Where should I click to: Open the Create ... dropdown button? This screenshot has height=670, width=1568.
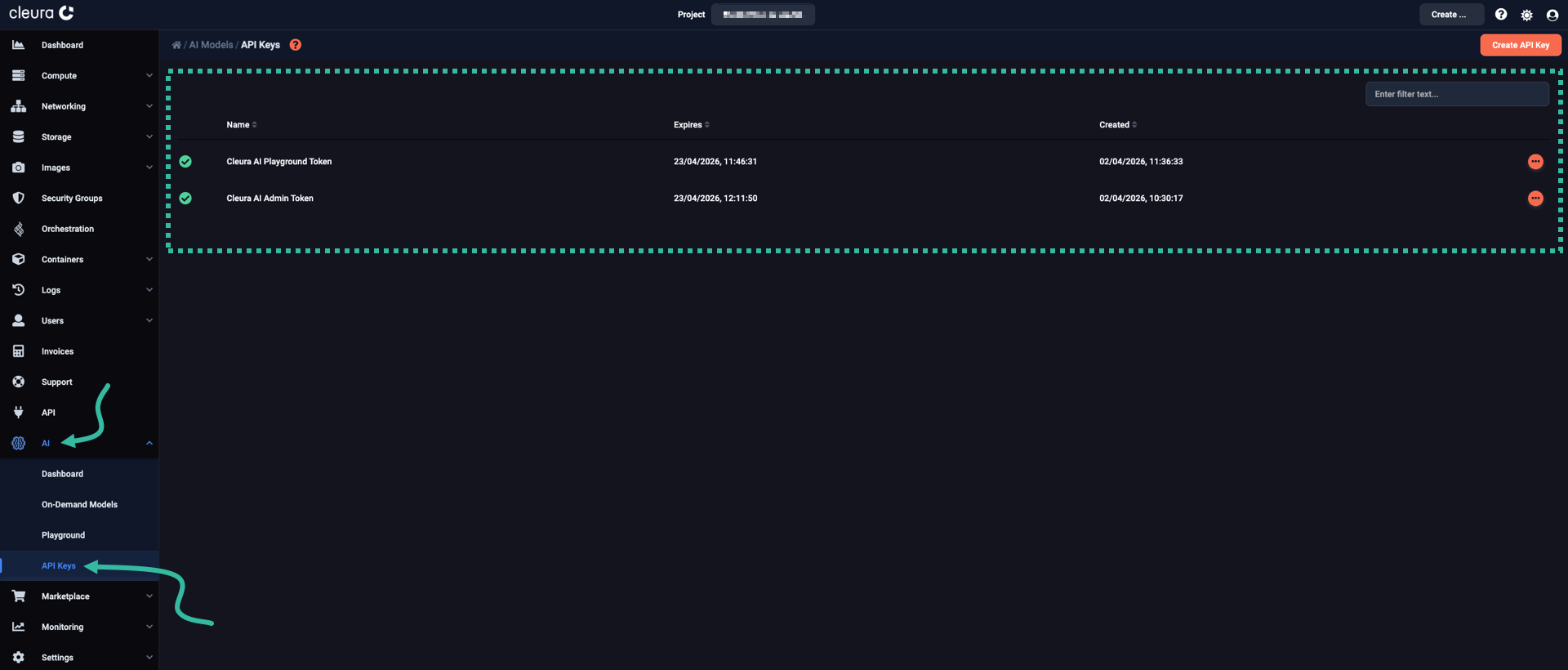tap(1451, 15)
